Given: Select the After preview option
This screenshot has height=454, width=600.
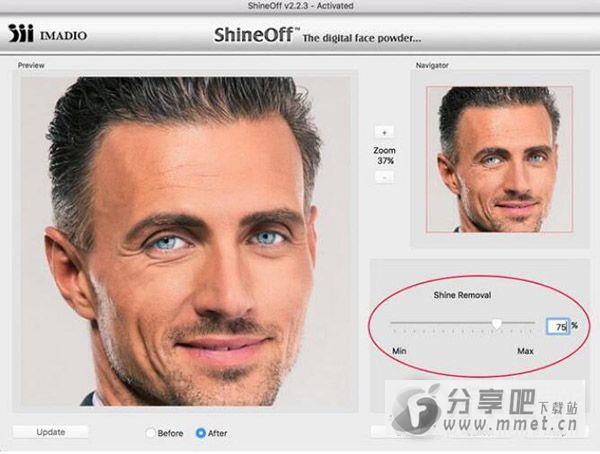Looking at the screenshot, I should point(201,433).
